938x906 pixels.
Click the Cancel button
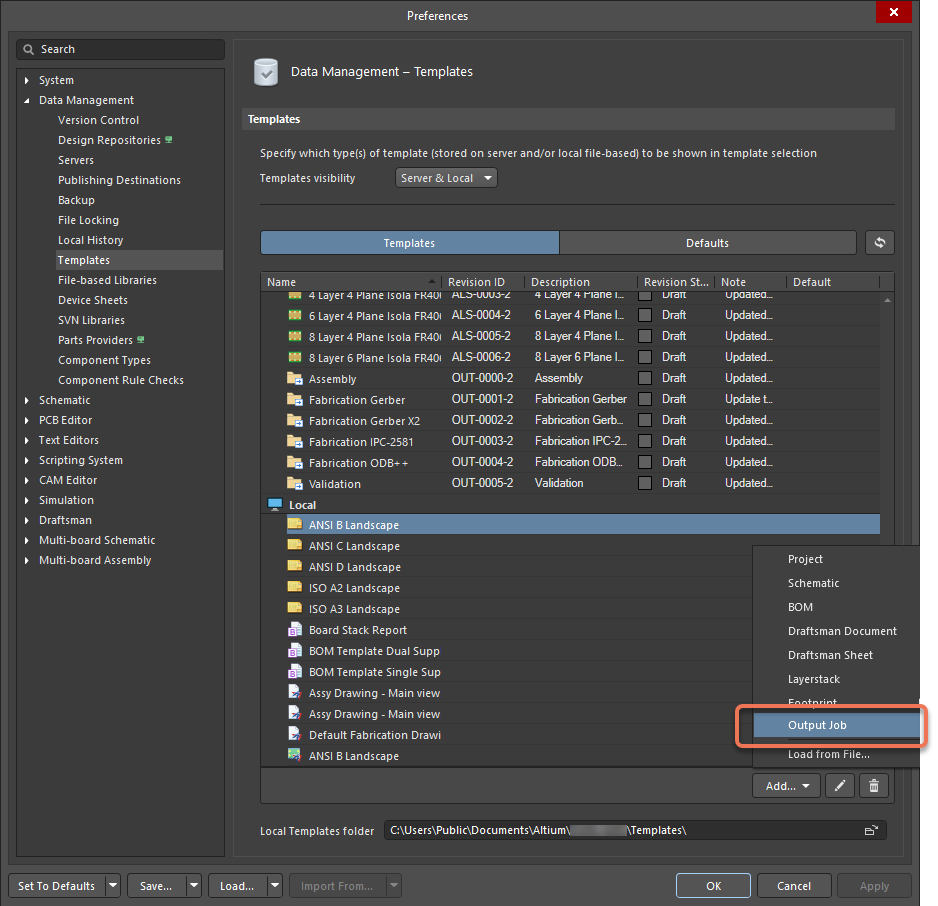(x=794, y=886)
